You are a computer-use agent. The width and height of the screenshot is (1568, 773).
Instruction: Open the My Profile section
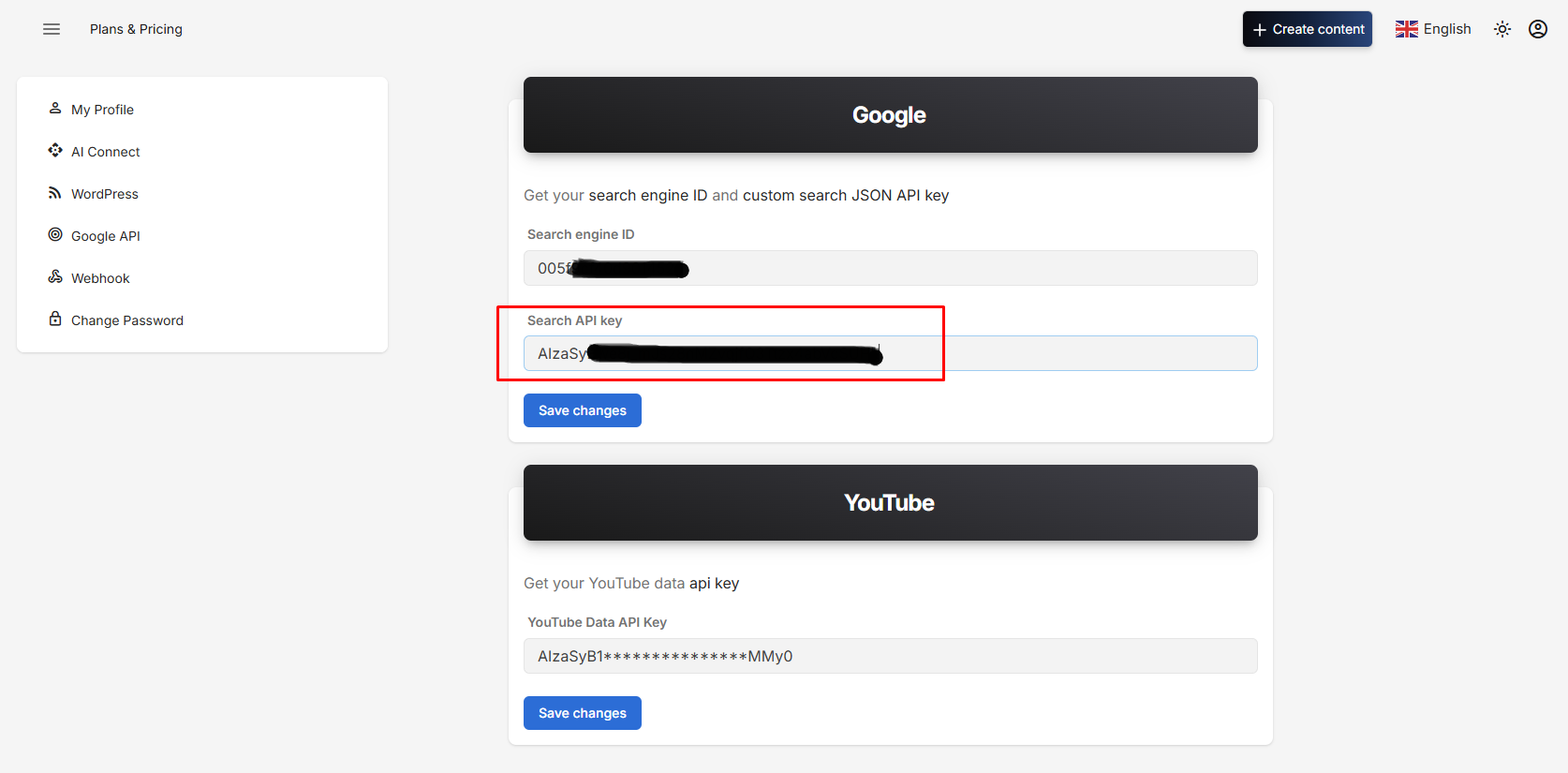(x=102, y=110)
